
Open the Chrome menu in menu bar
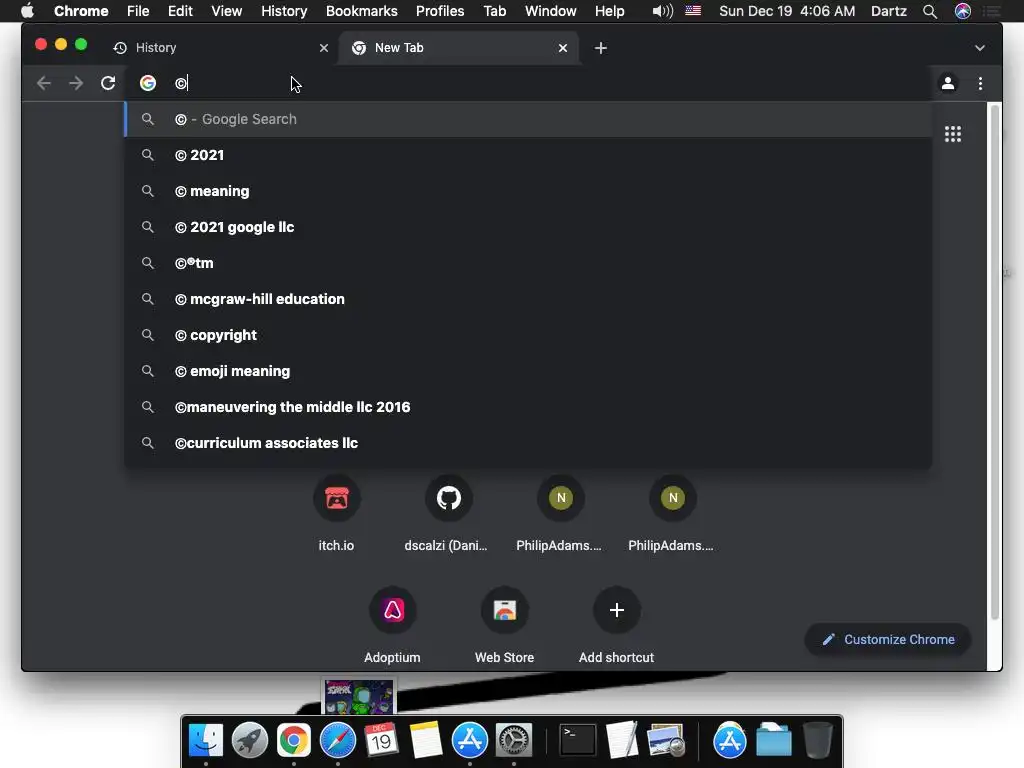(x=81, y=11)
